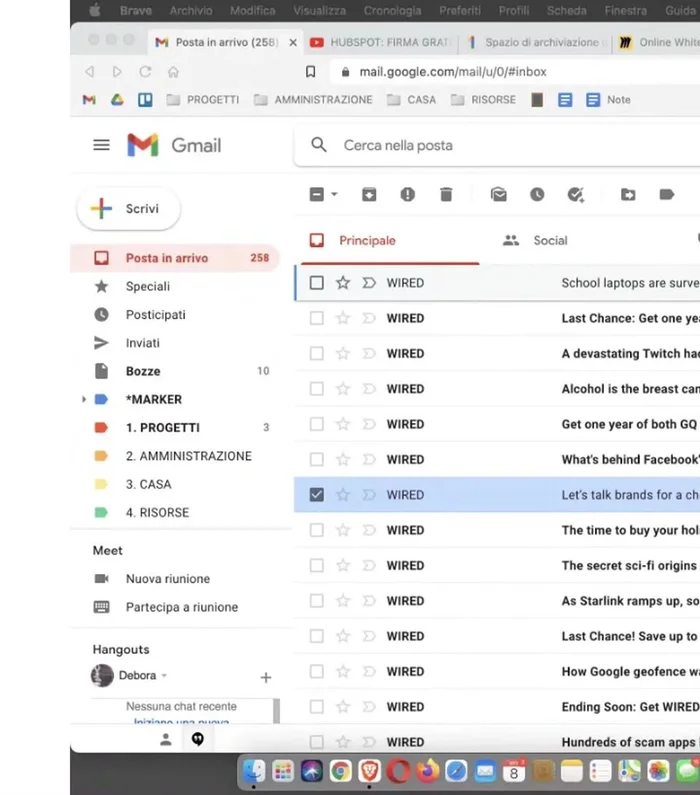Report spam using the exclamation icon
The height and width of the screenshot is (795, 700).
408,194
